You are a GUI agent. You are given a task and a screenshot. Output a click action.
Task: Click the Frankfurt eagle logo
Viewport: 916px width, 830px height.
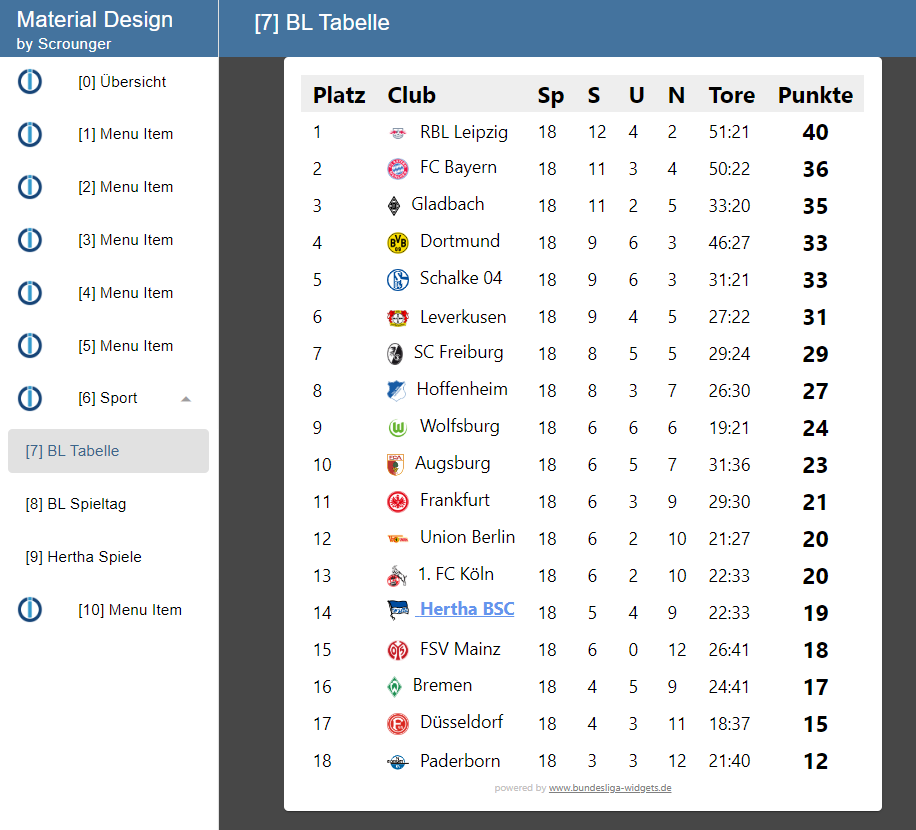pyautogui.click(x=398, y=501)
